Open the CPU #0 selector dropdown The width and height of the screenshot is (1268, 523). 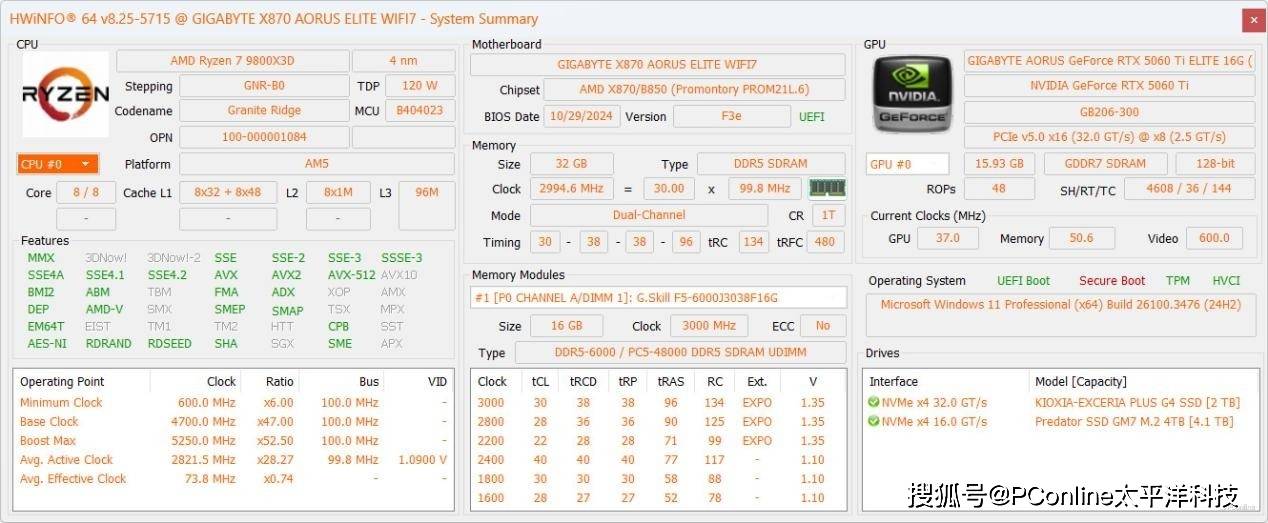point(58,164)
